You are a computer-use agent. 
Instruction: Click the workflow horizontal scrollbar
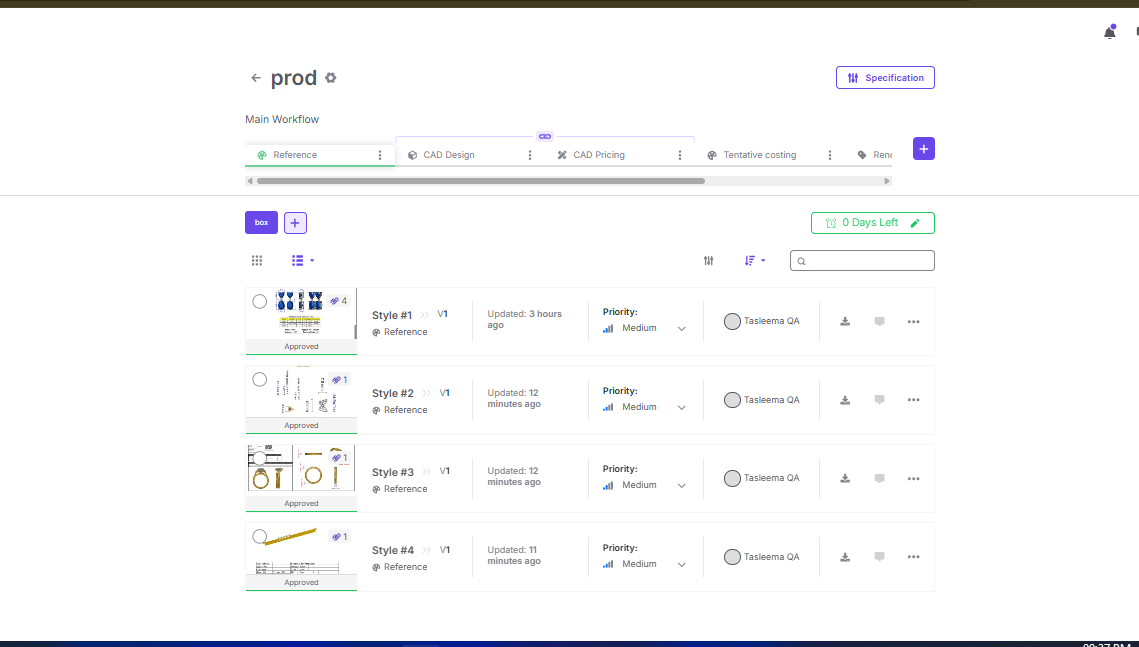[x=480, y=181]
